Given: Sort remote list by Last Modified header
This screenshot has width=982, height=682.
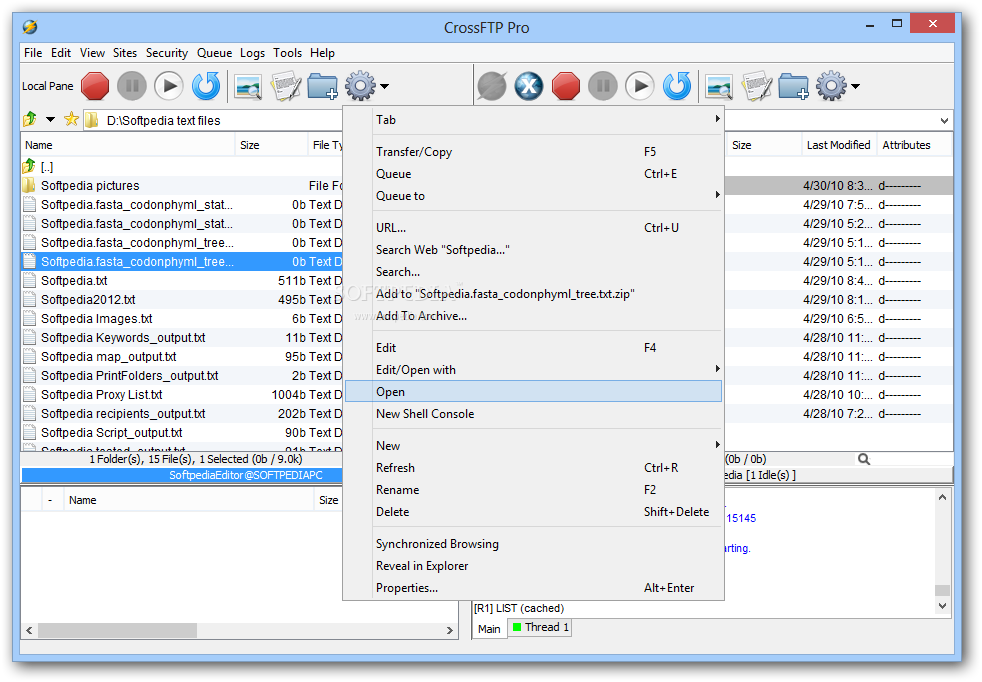Looking at the screenshot, I should (x=838, y=145).
